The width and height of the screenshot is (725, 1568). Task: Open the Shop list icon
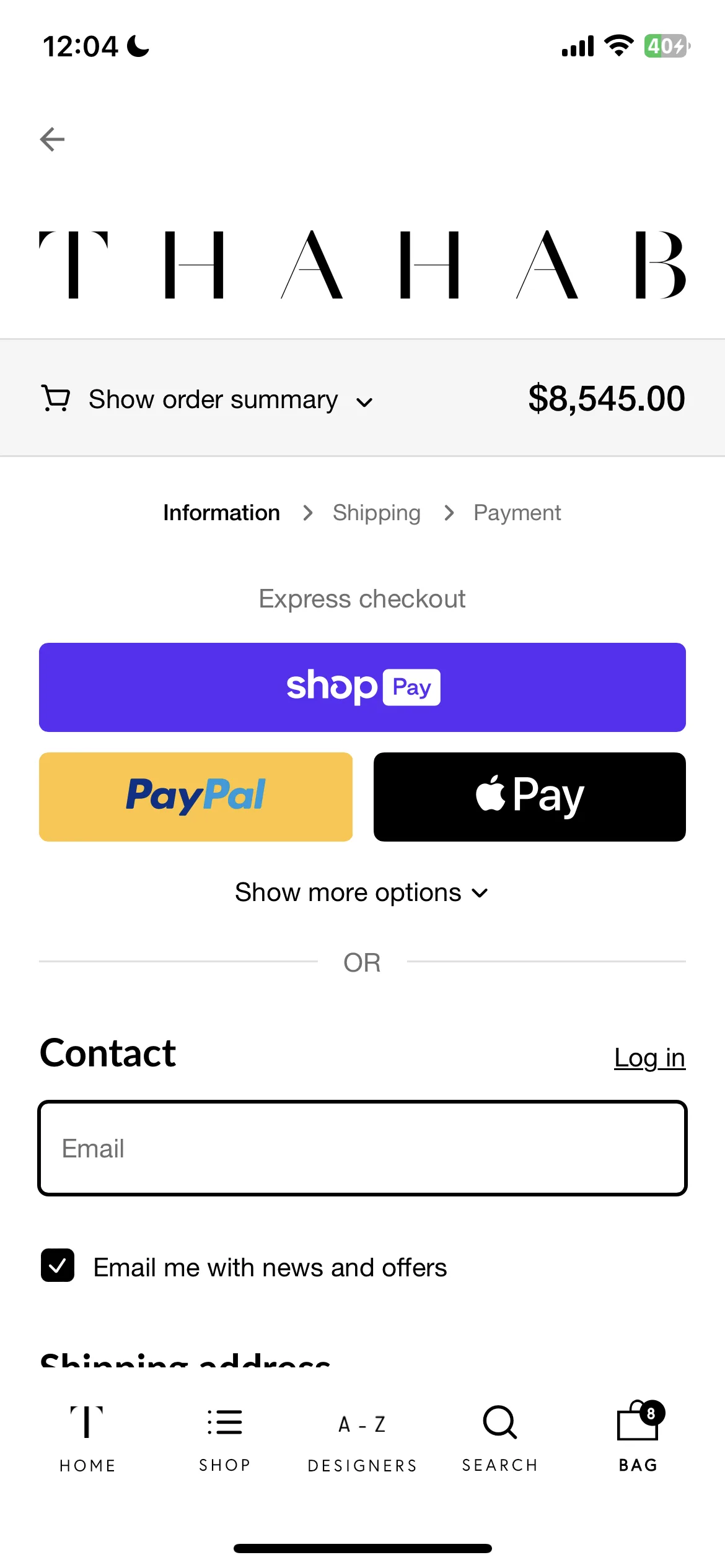pyautogui.click(x=225, y=1422)
